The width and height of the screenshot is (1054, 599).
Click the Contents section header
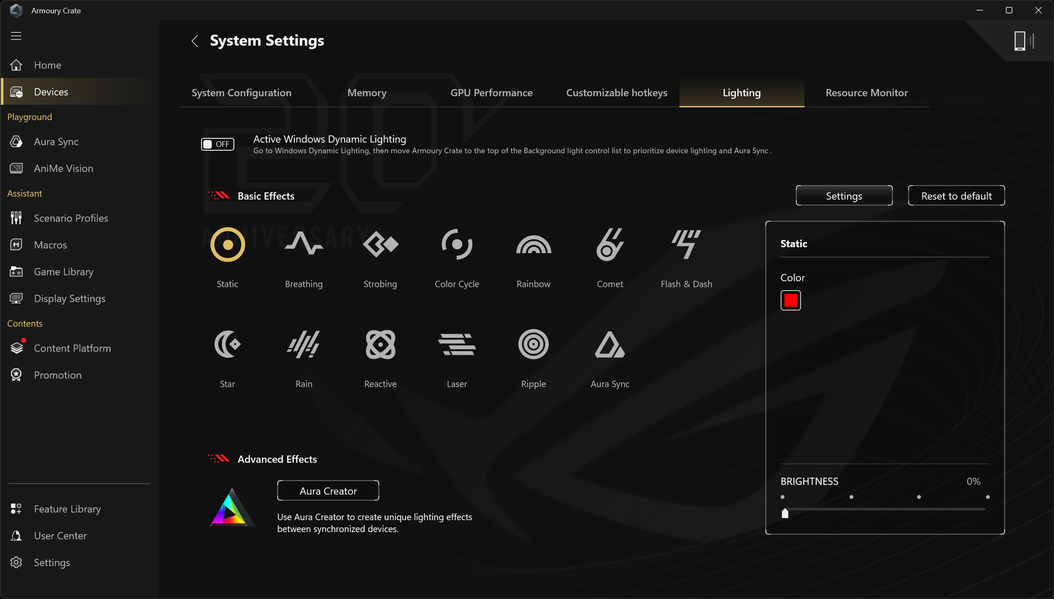coord(25,323)
